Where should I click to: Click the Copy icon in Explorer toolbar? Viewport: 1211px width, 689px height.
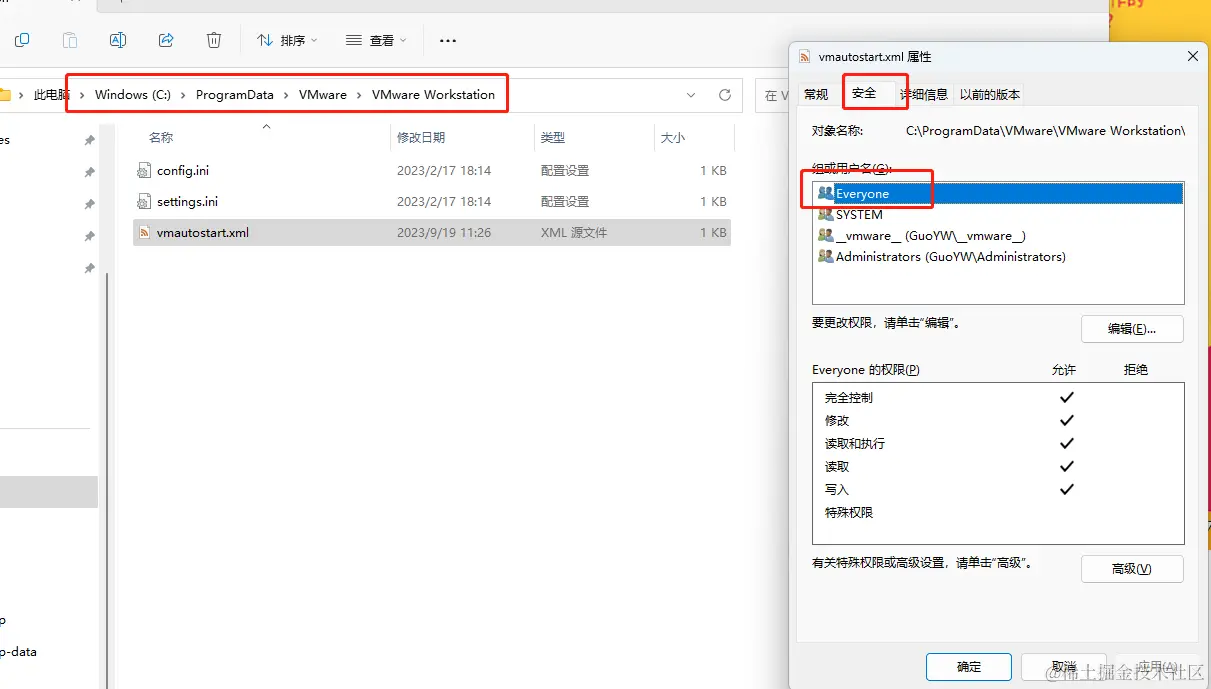coord(22,40)
